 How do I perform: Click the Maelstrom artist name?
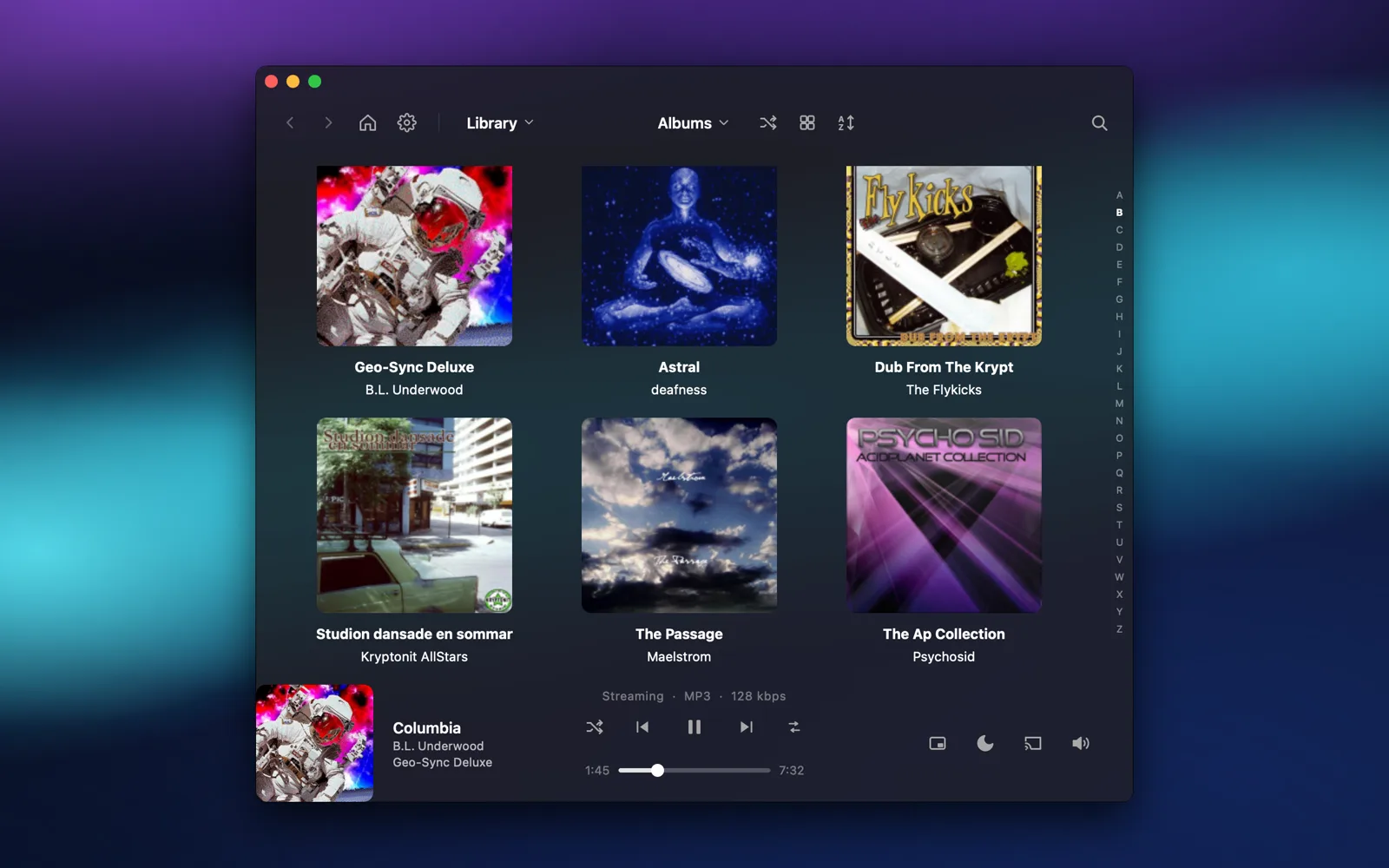click(x=679, y=657)
